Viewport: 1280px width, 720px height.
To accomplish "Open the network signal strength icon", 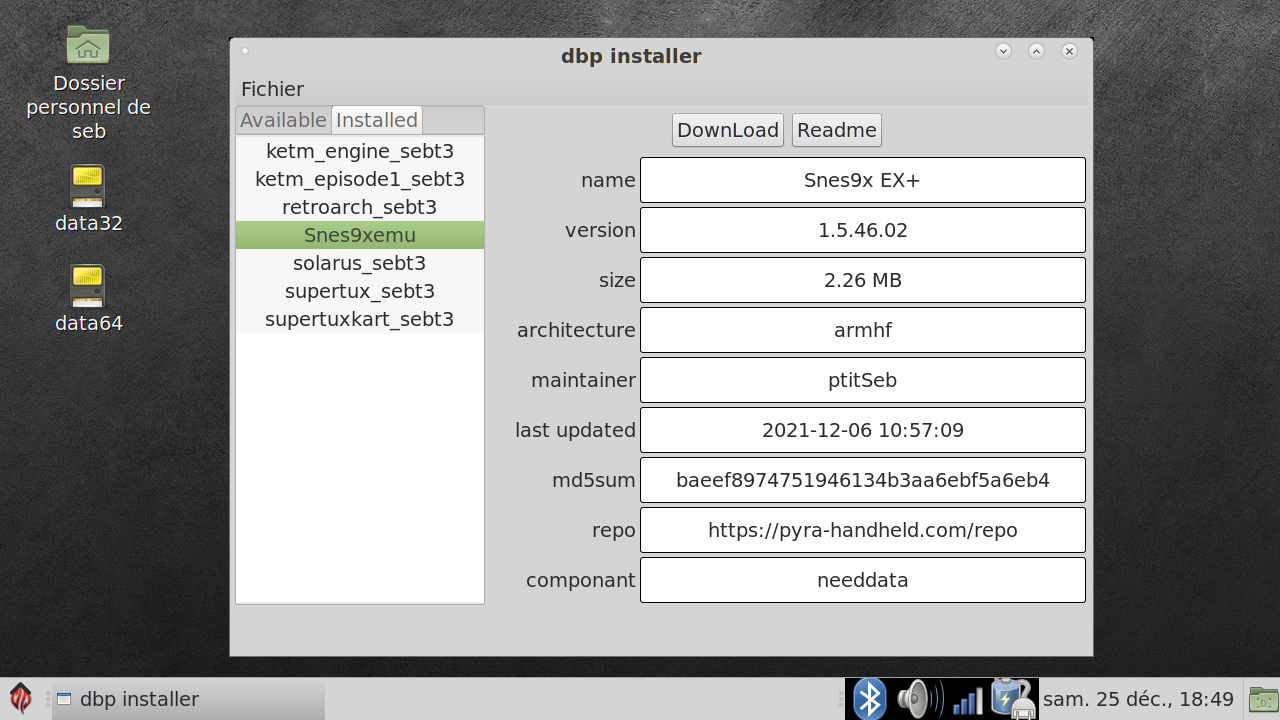I will click(966, 699).
